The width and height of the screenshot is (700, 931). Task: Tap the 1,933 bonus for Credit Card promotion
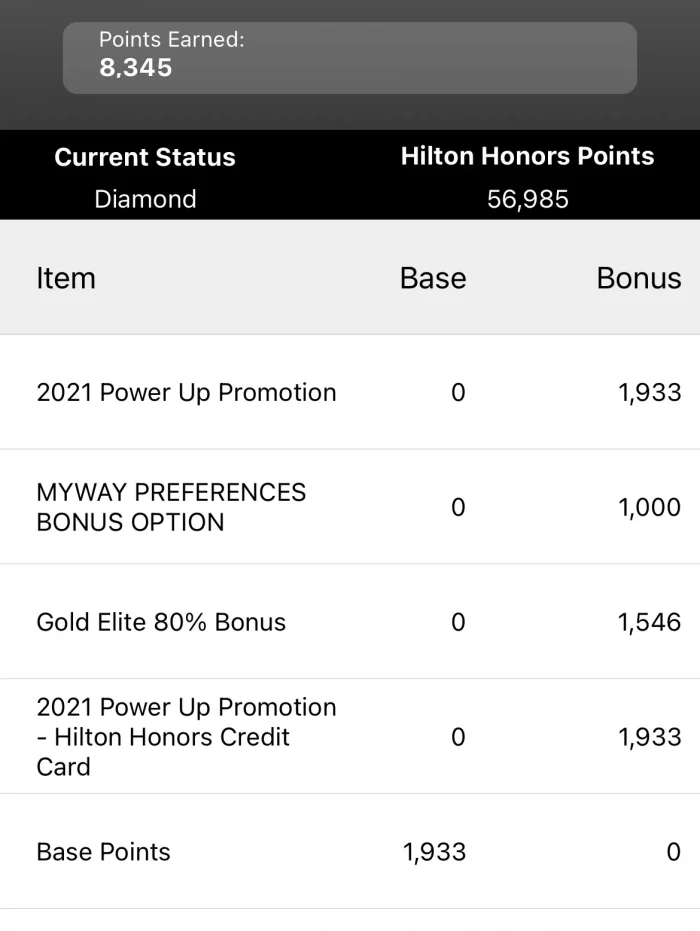(650, 737)
